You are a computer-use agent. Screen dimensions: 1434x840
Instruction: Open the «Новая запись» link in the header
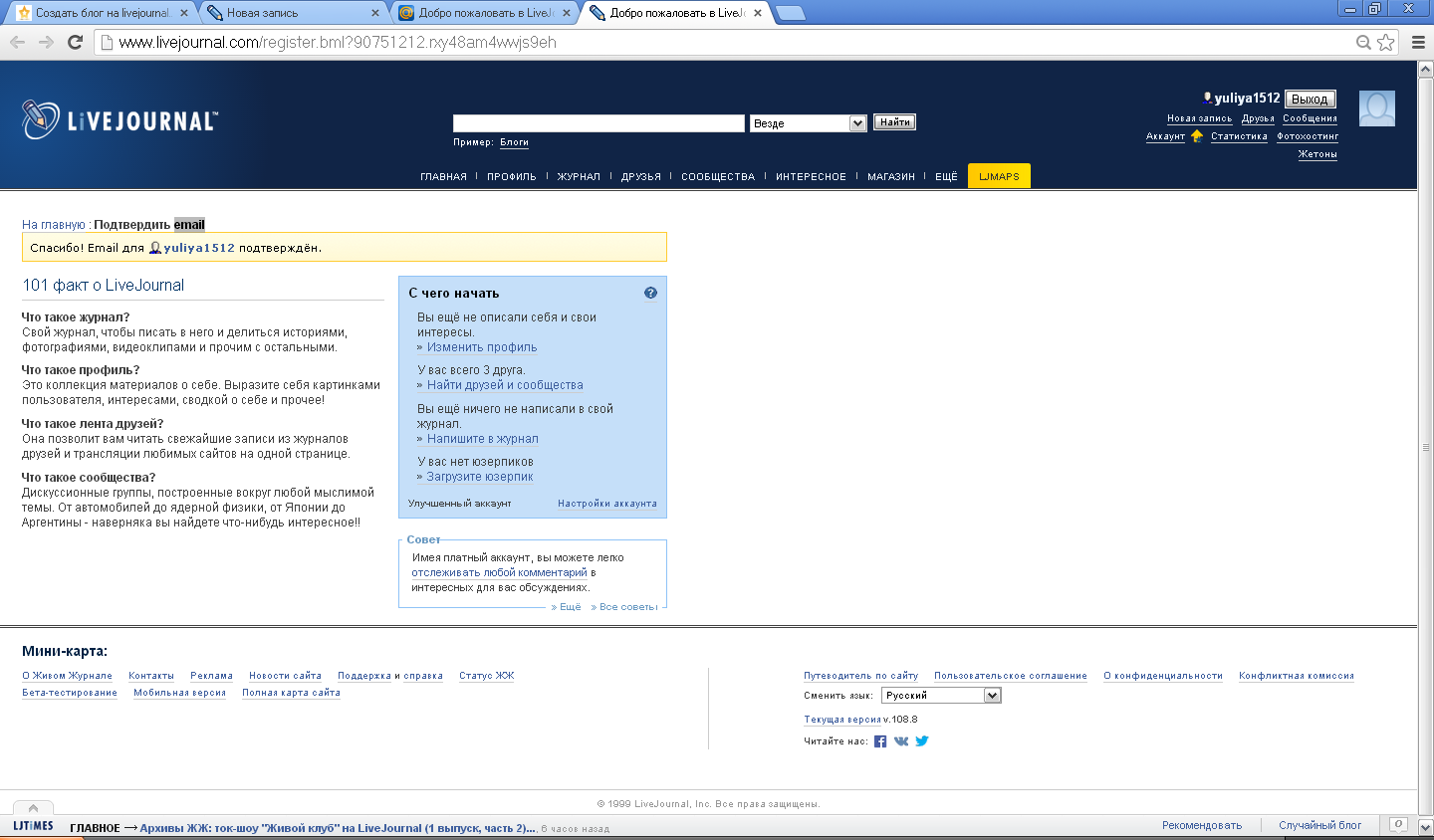[1199, 118]
